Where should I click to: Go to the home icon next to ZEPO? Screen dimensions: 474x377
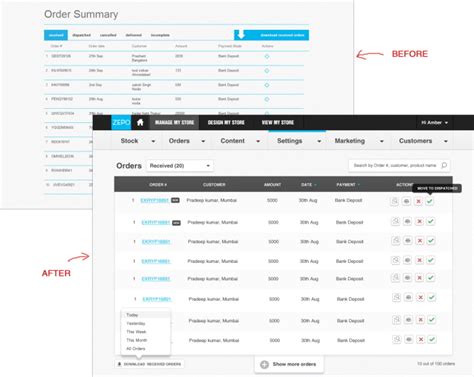click(140, 122)
